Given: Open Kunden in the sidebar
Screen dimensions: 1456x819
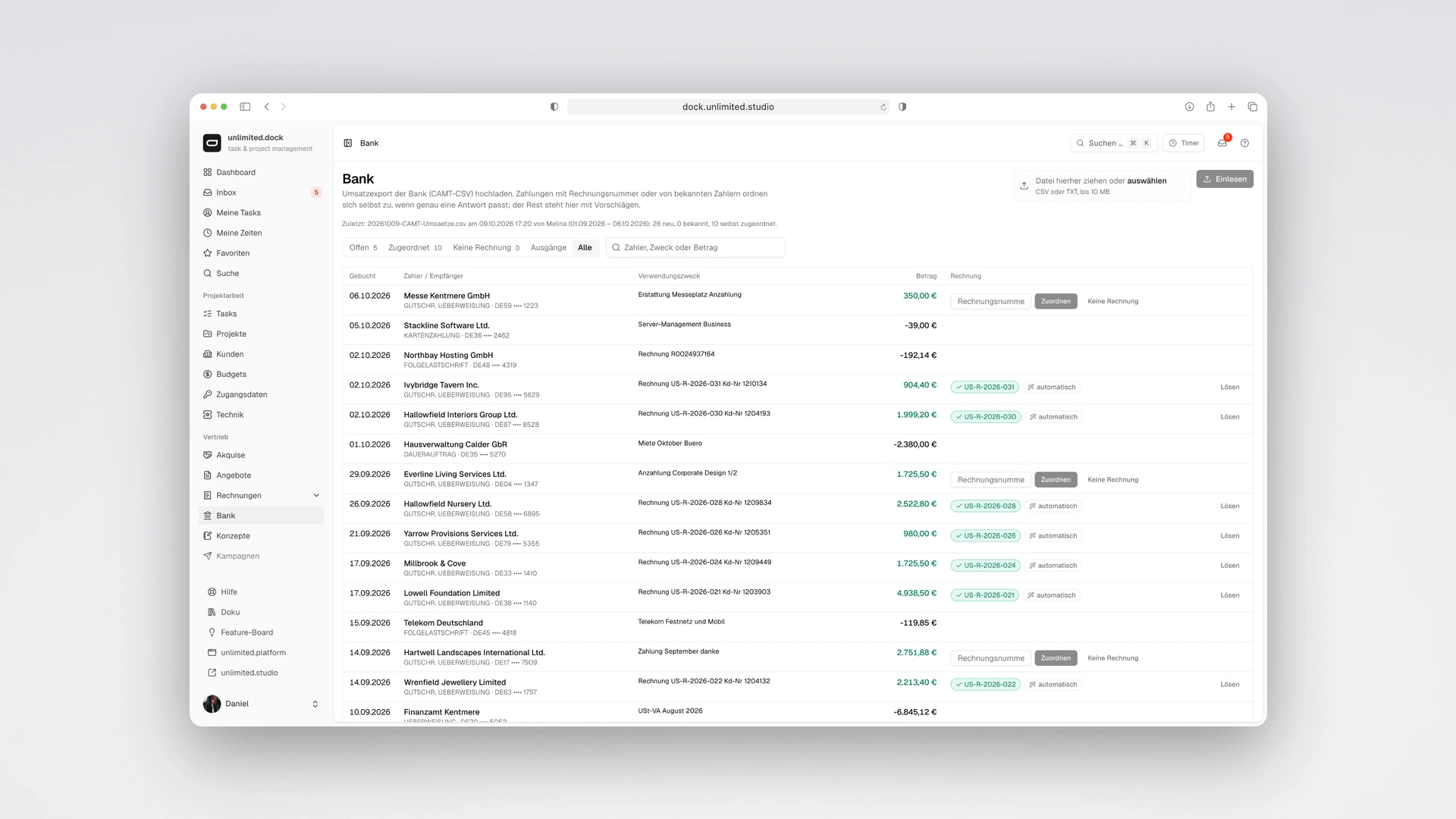Looking at the screenshot, I should pos(262,354).
